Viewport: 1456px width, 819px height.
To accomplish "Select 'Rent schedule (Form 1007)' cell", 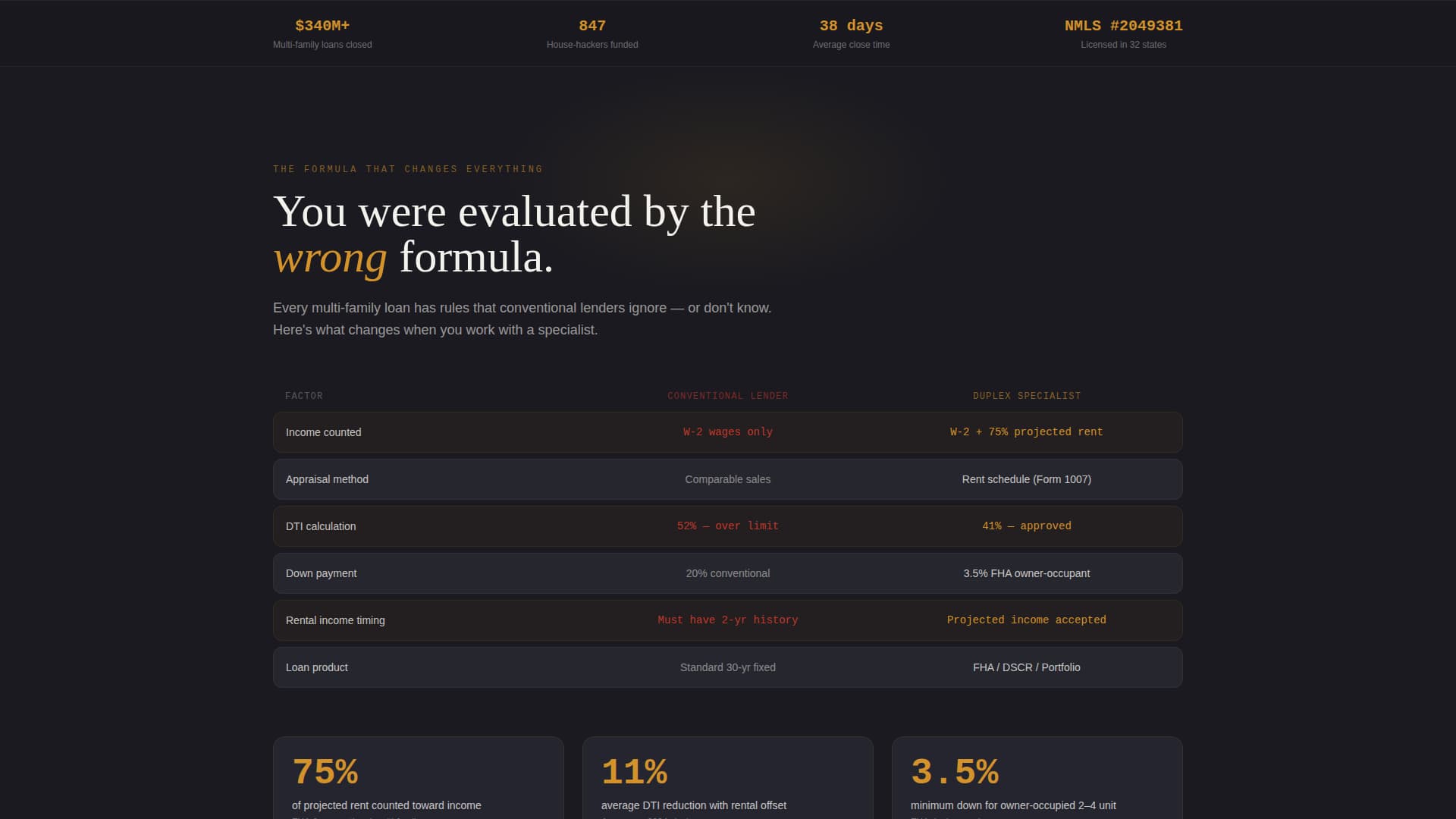I will click(1027, 479).
